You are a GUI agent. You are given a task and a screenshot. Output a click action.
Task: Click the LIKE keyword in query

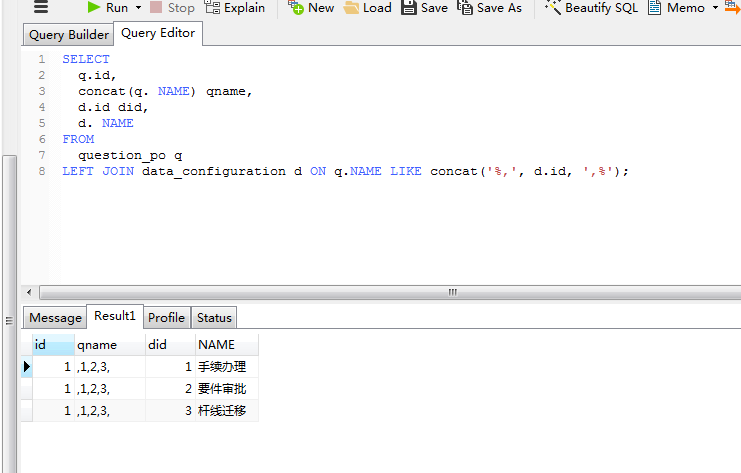405,171
